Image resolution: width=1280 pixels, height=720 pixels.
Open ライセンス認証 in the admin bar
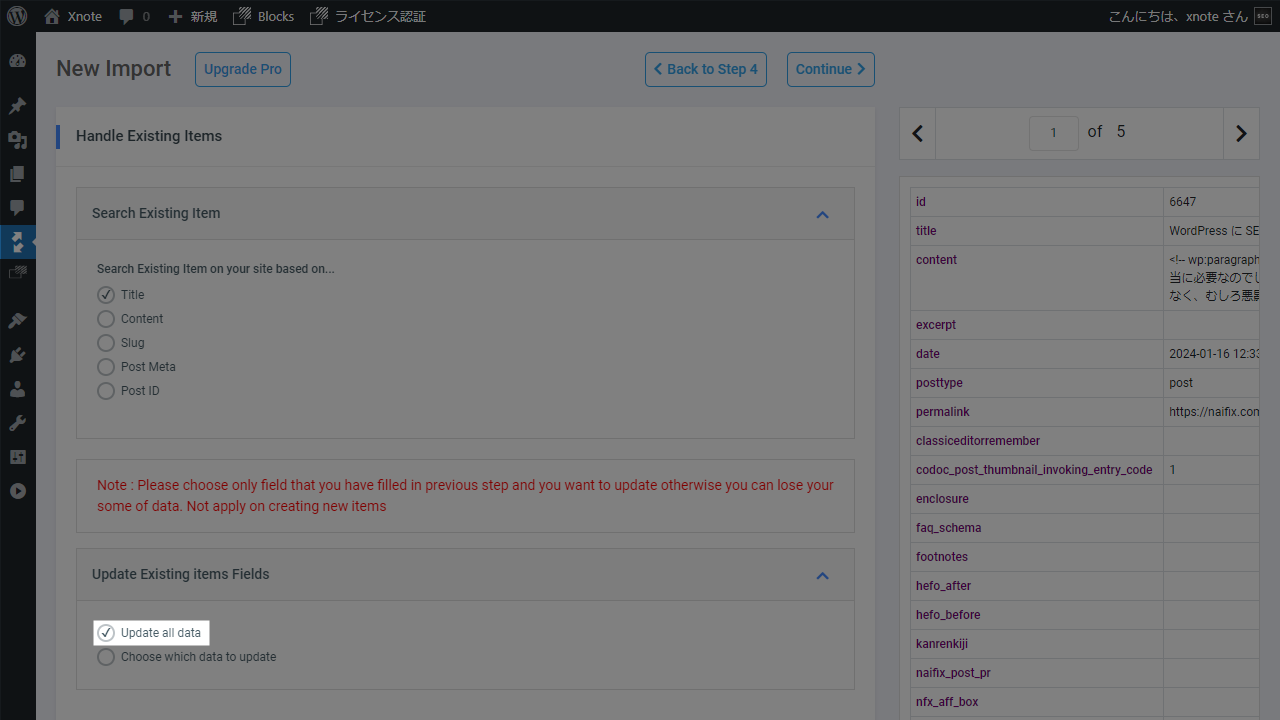coord(368,16)
